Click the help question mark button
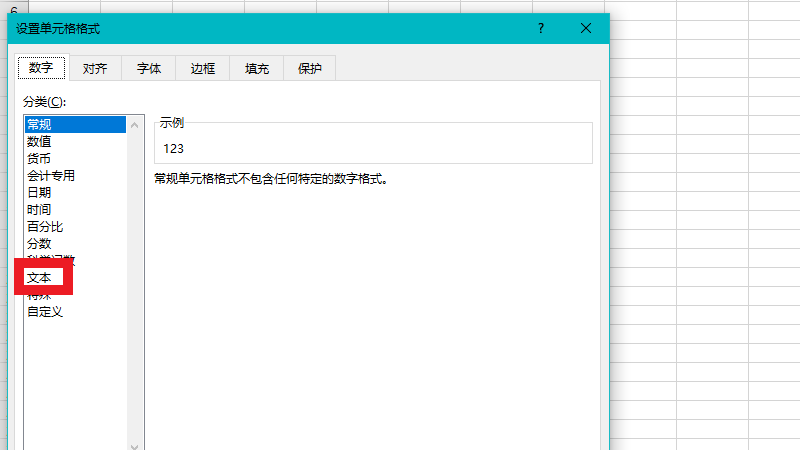Screen dimensions: 800x450 point(541,29)
